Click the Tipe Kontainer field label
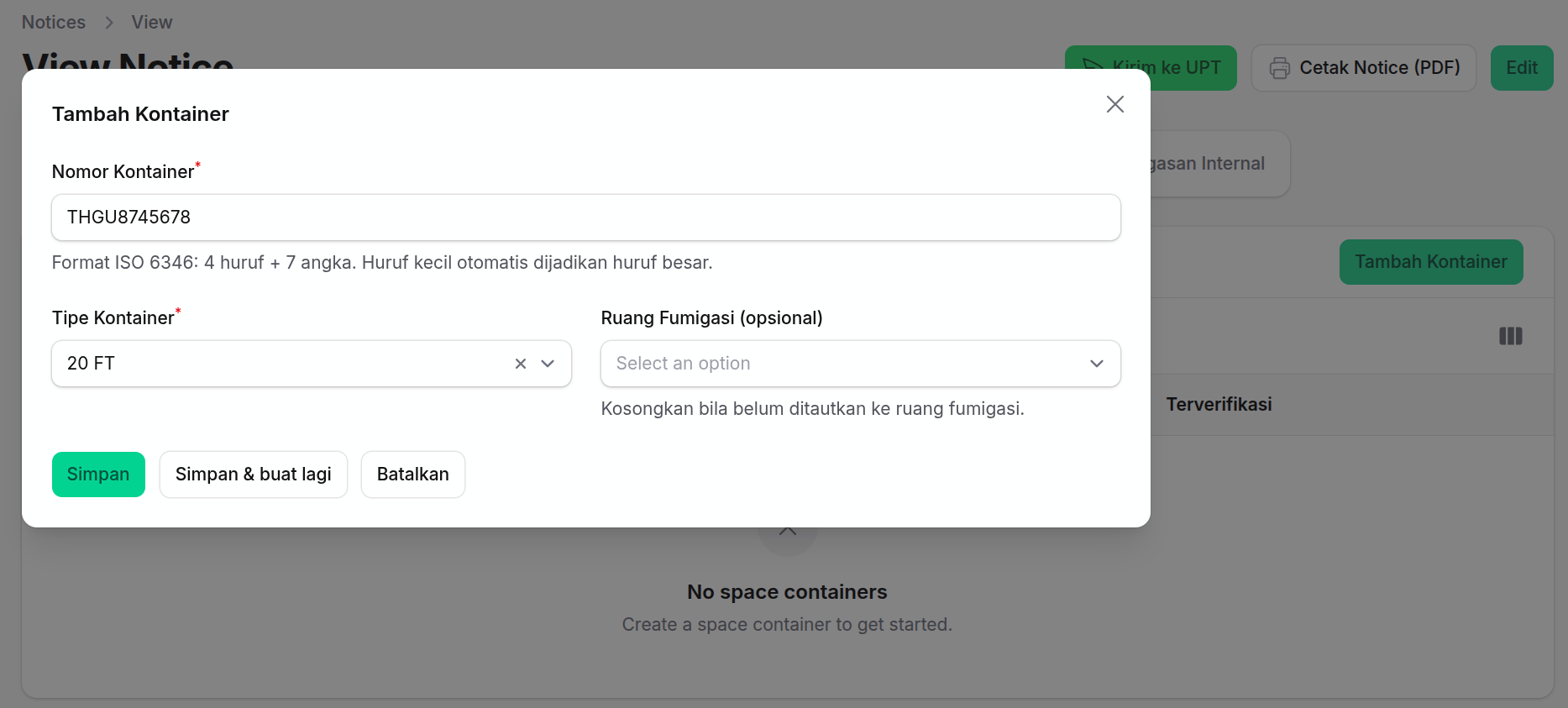The image size is (1568, 708). (x=113, y=318)
